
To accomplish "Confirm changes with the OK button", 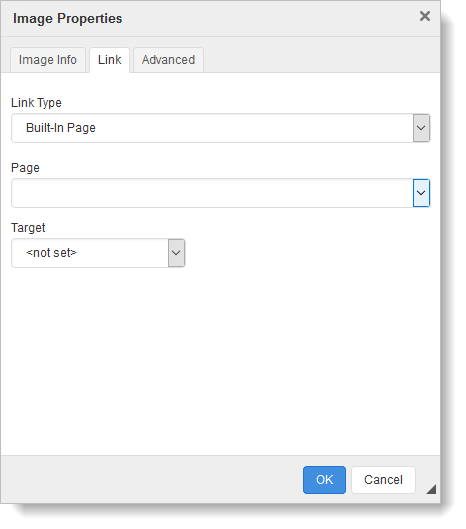I will click(x=324, y=480).
